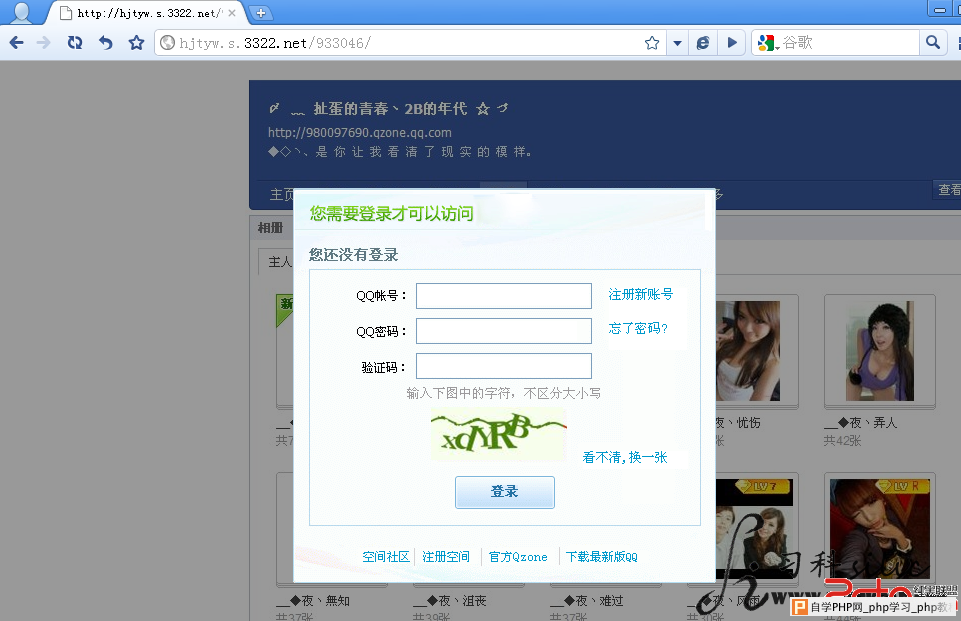Viewport: 961px width, 621px height.
Task: Open the 注册空间 footer link
Action: 446,557
